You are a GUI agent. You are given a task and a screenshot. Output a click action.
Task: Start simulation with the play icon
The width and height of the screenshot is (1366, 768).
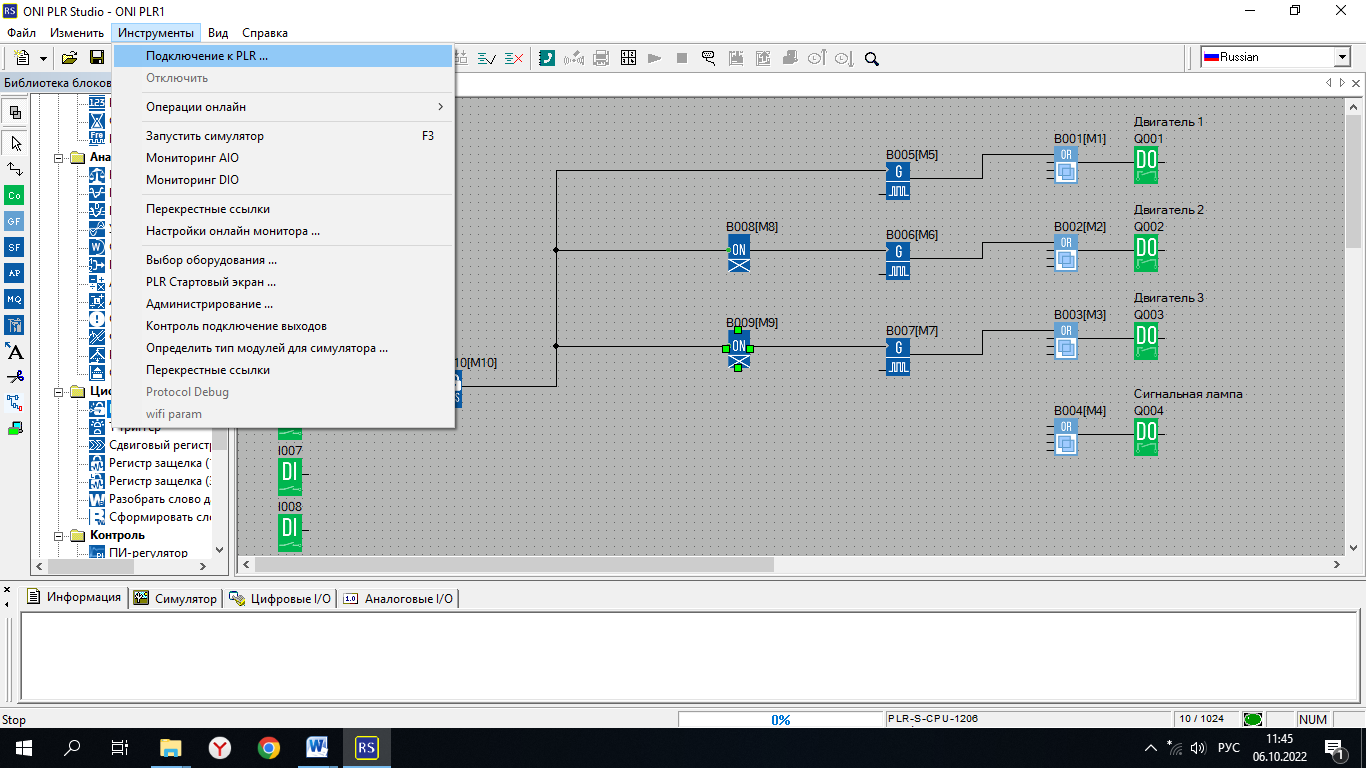(x=655, y=58)
